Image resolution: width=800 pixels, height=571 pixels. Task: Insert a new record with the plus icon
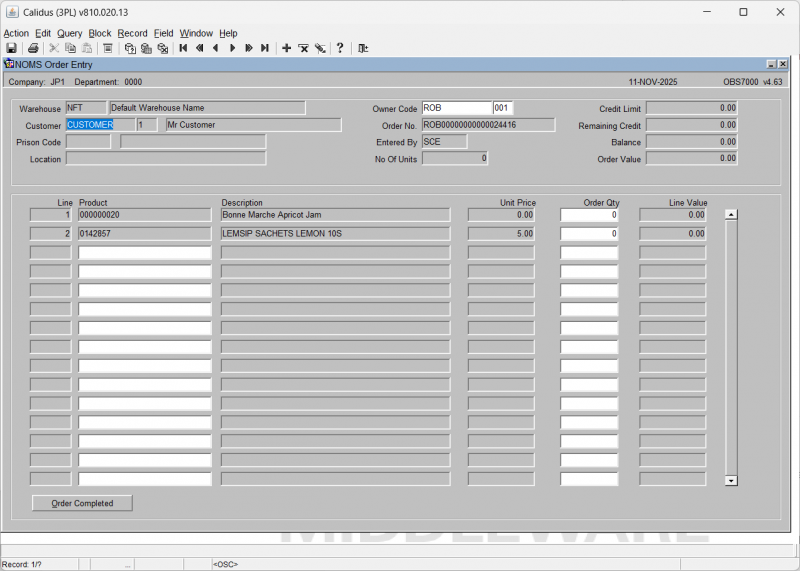(287, 48)
